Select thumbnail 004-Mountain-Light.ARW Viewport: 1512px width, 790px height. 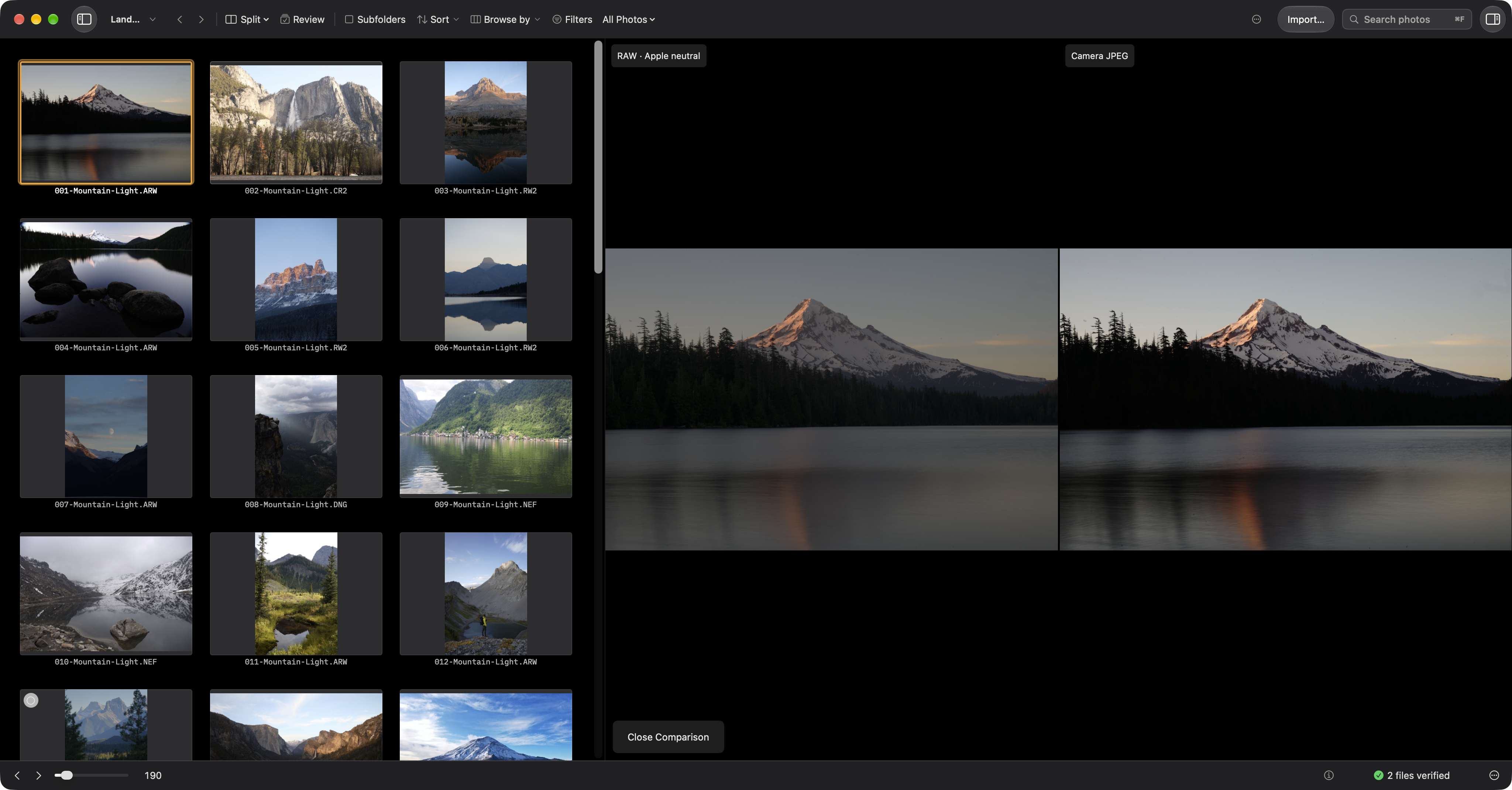pyautogui.click(x=106, y=279)
